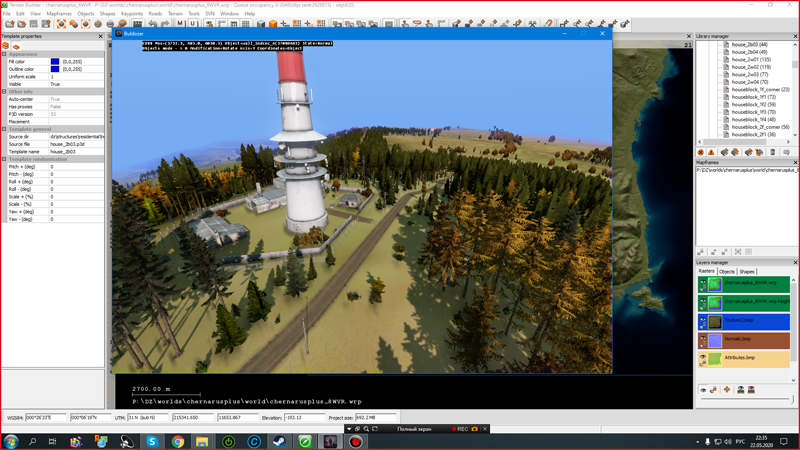Click the orange cube icon in toolbar
800x450 pixels.
273,24
